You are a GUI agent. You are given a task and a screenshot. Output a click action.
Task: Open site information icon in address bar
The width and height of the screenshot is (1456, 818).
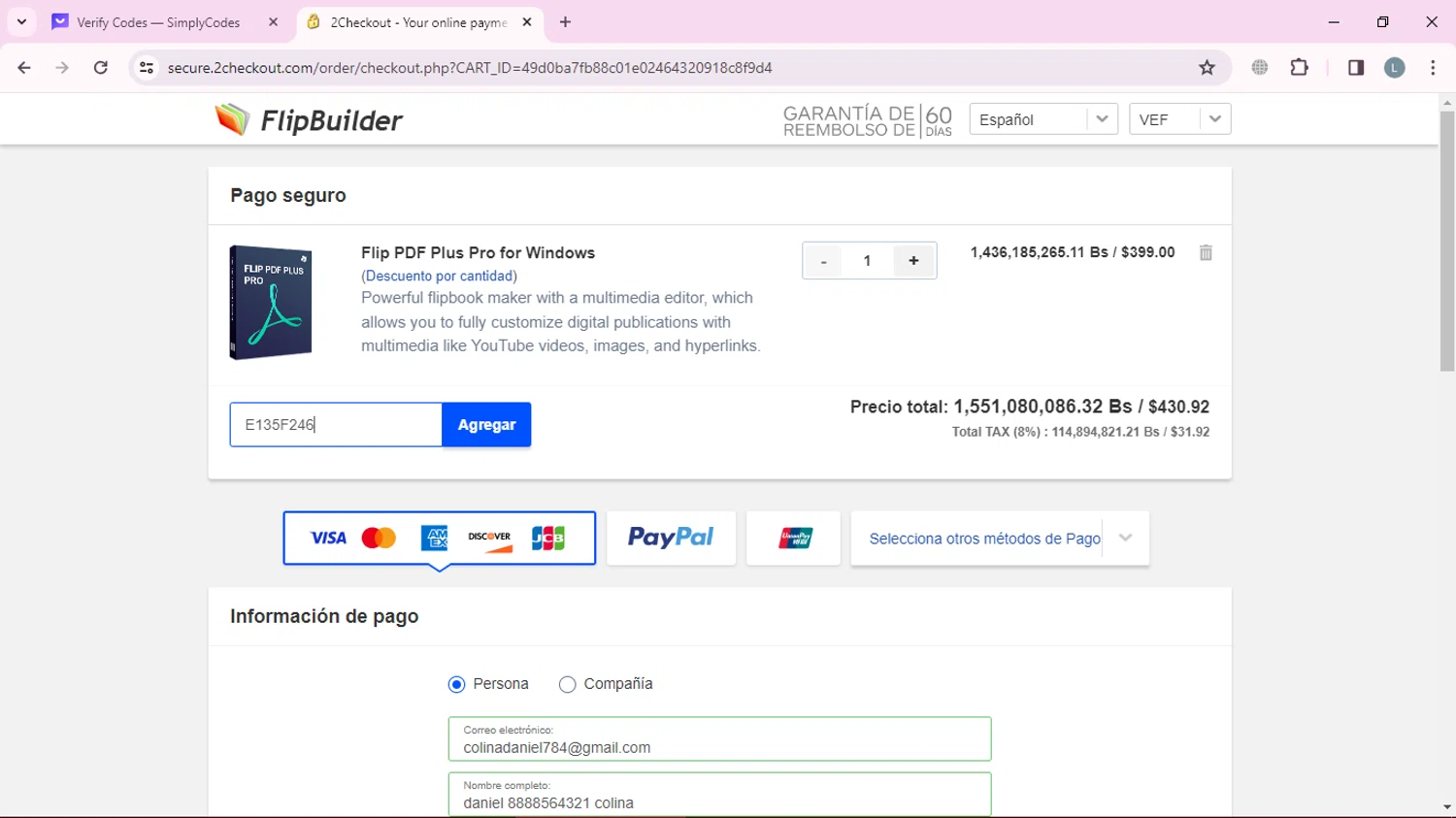(x=147, y=68)
